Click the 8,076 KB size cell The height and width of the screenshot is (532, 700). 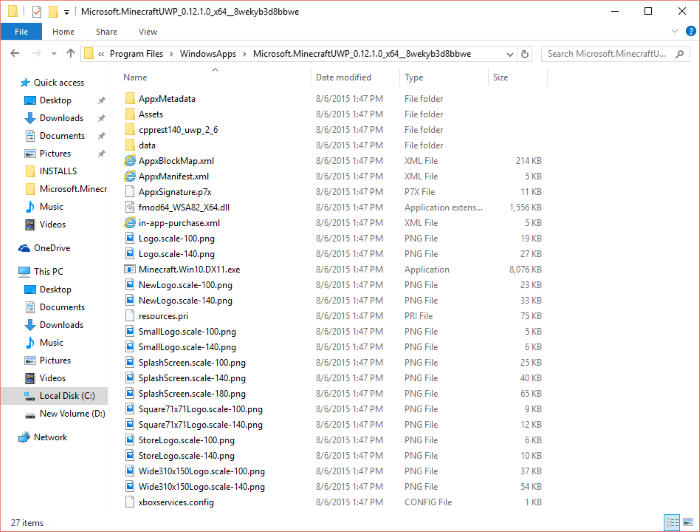click(x=525, y=270)
